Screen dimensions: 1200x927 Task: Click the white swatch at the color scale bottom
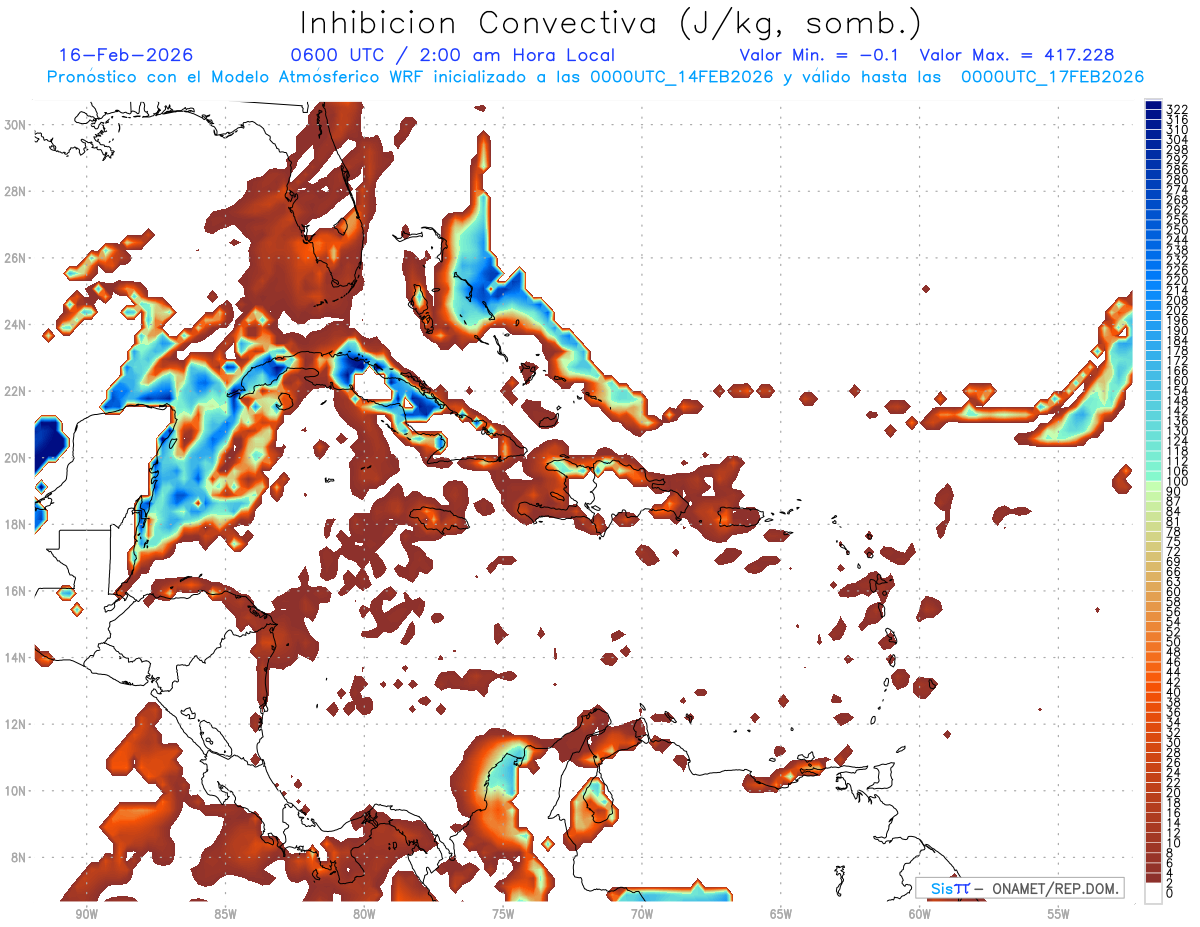coord(1153,893)
